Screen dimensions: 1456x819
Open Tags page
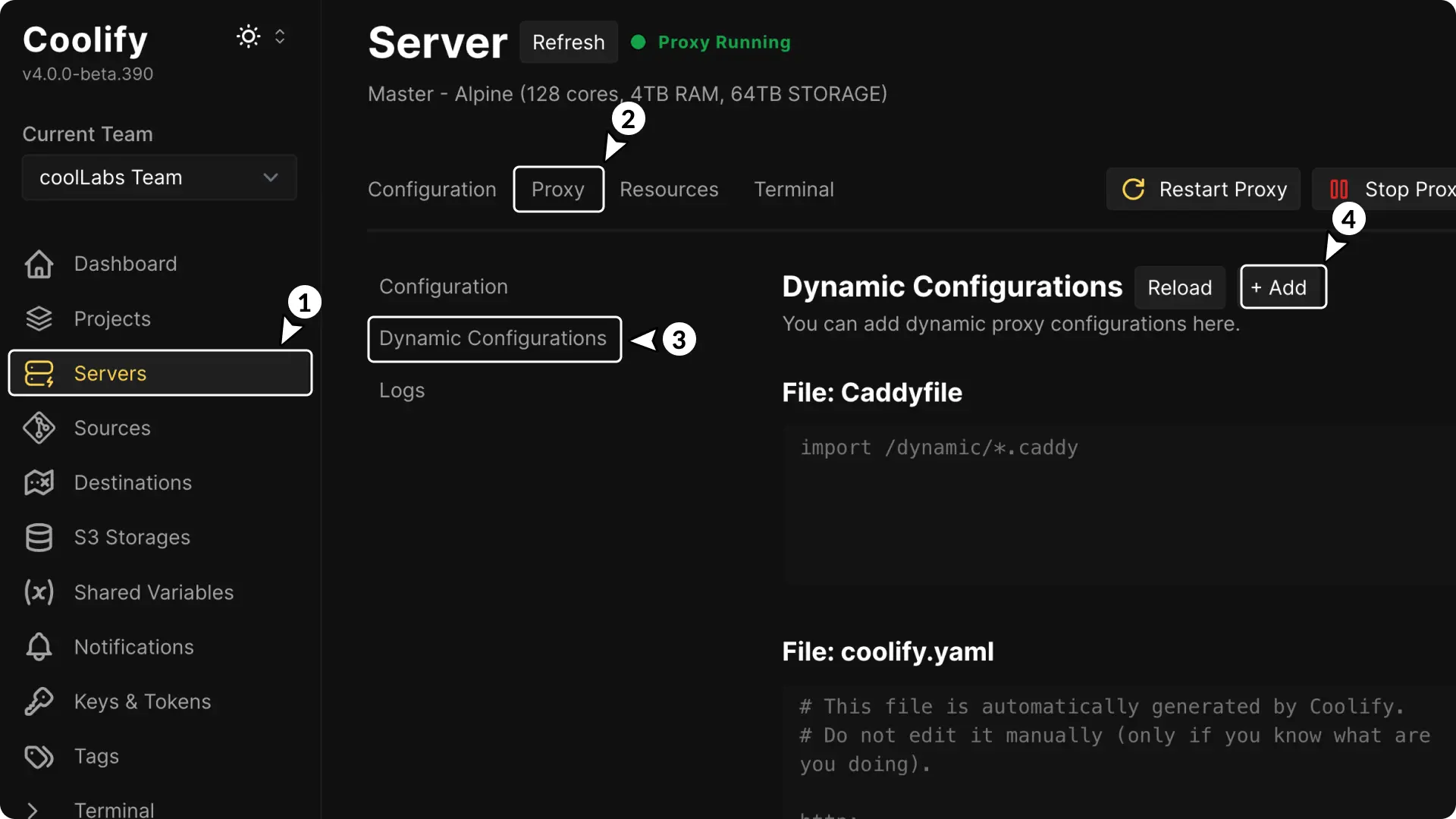pyautogui.click(x=96, y=756)
